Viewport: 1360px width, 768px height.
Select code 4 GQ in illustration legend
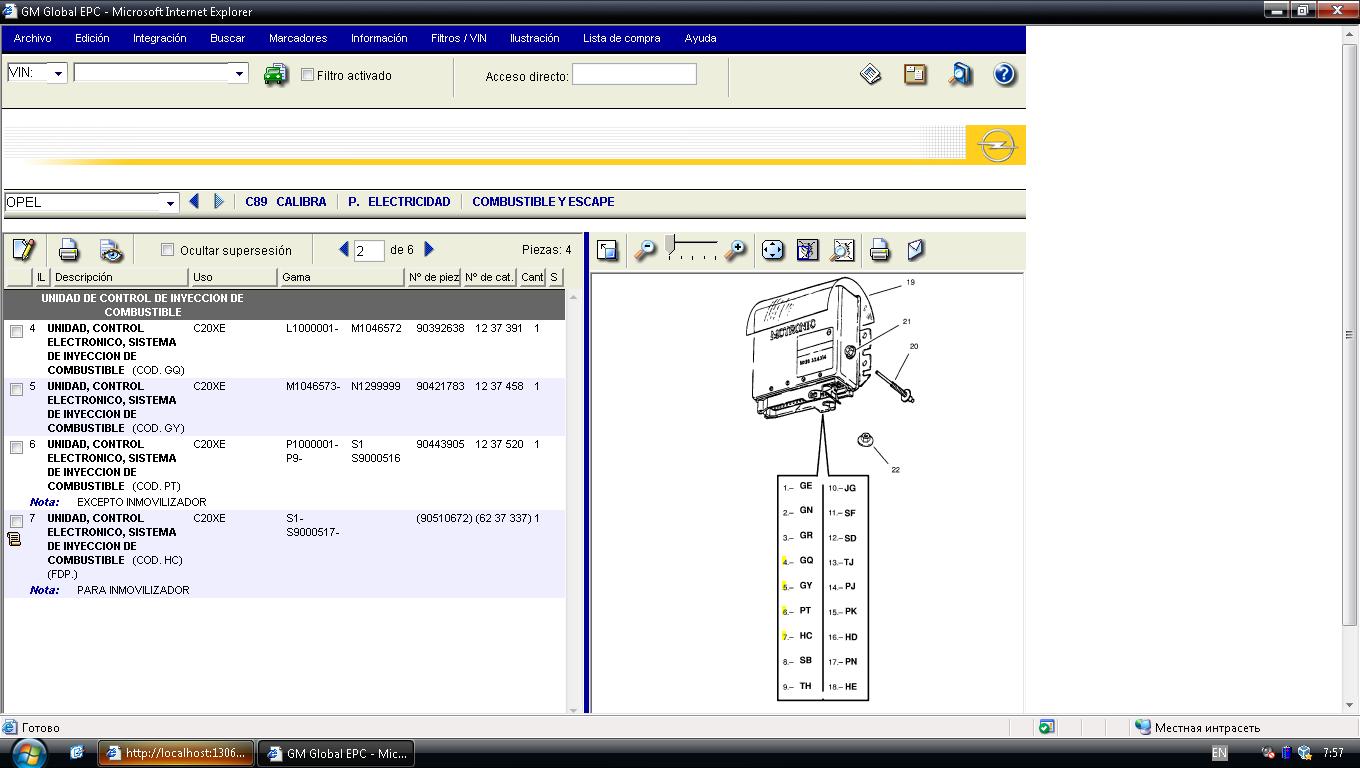pyautogui.click(x=799, y=561)
